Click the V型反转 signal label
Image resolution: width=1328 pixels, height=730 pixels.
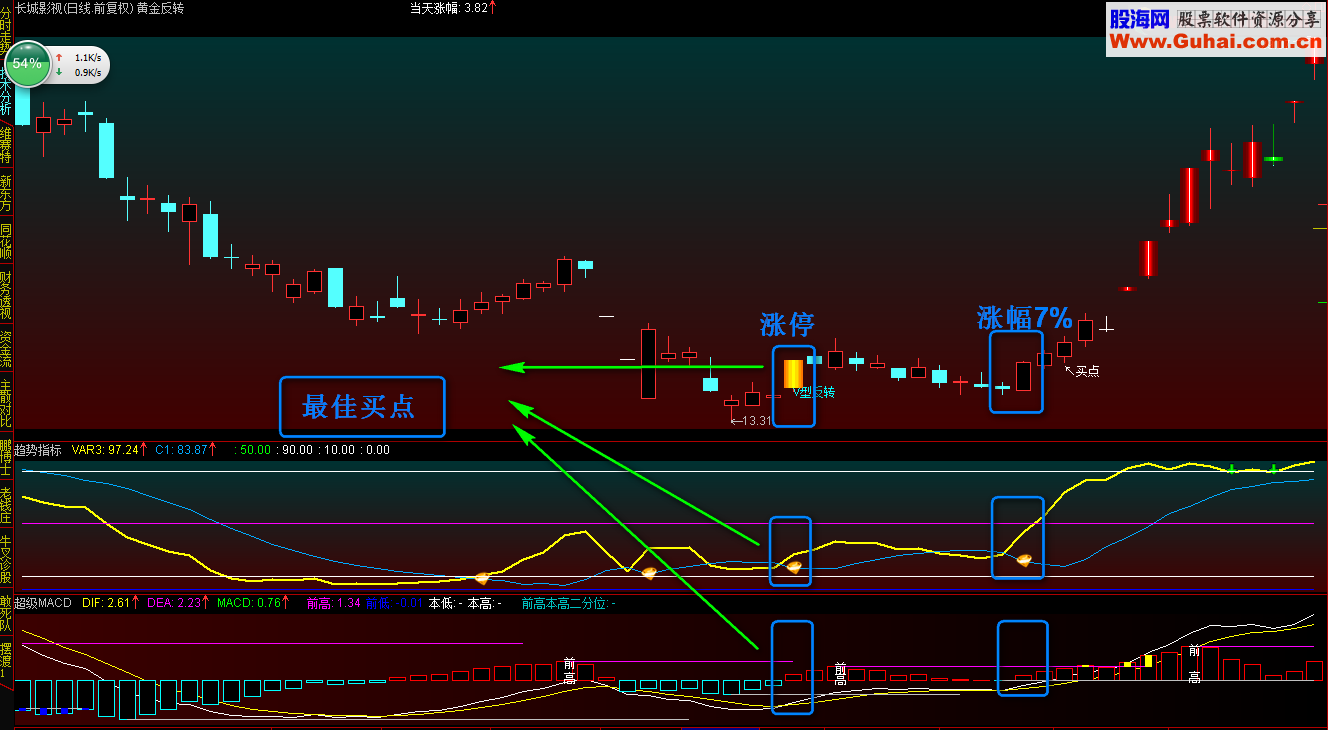click(x=814, y=392)
